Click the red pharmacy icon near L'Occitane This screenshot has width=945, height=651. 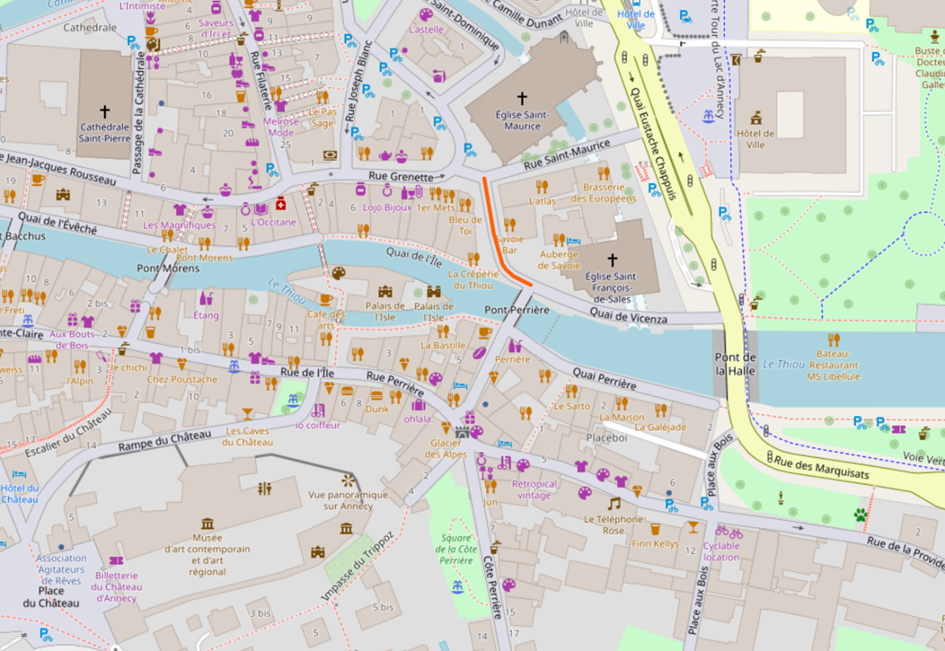(281, 205)
